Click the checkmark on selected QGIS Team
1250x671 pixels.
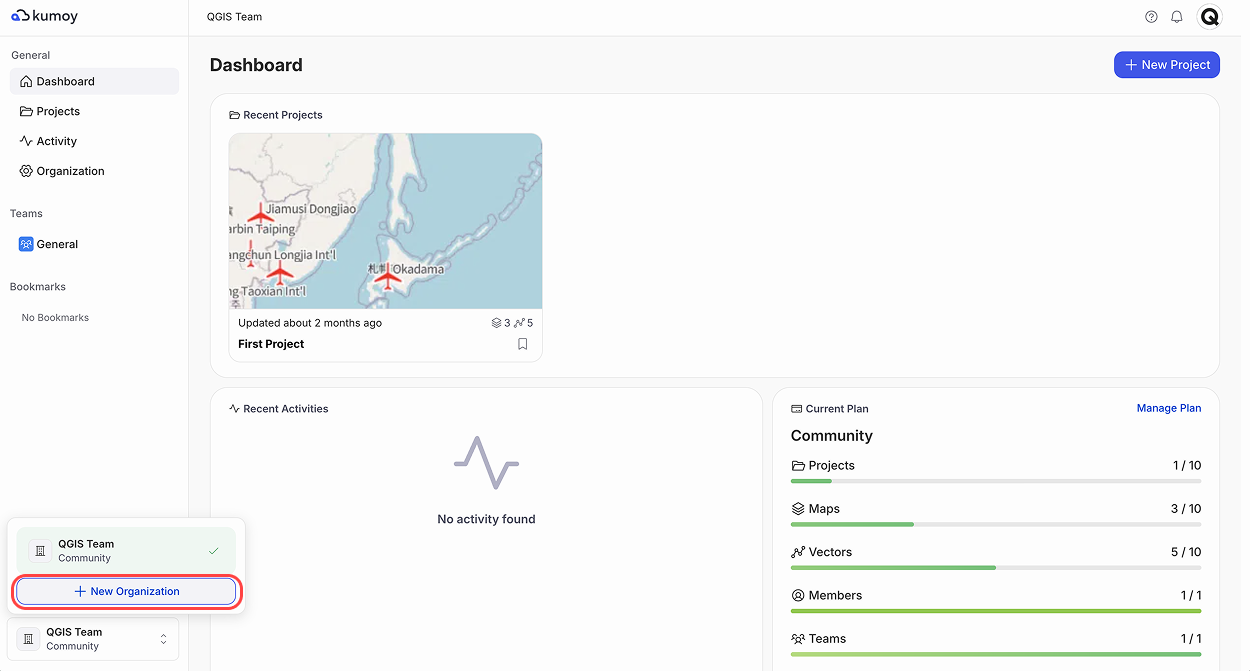(x=213, y=551)
